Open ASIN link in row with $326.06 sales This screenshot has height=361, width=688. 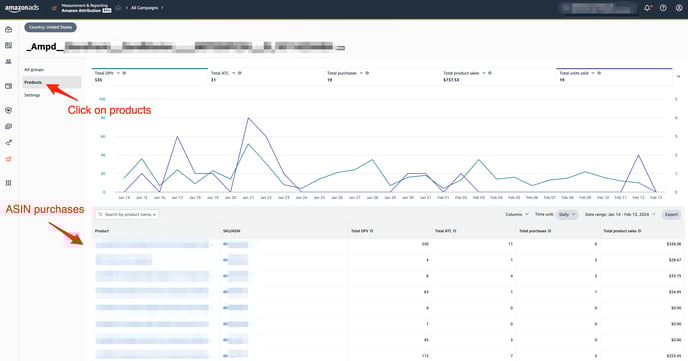[235, 244]
